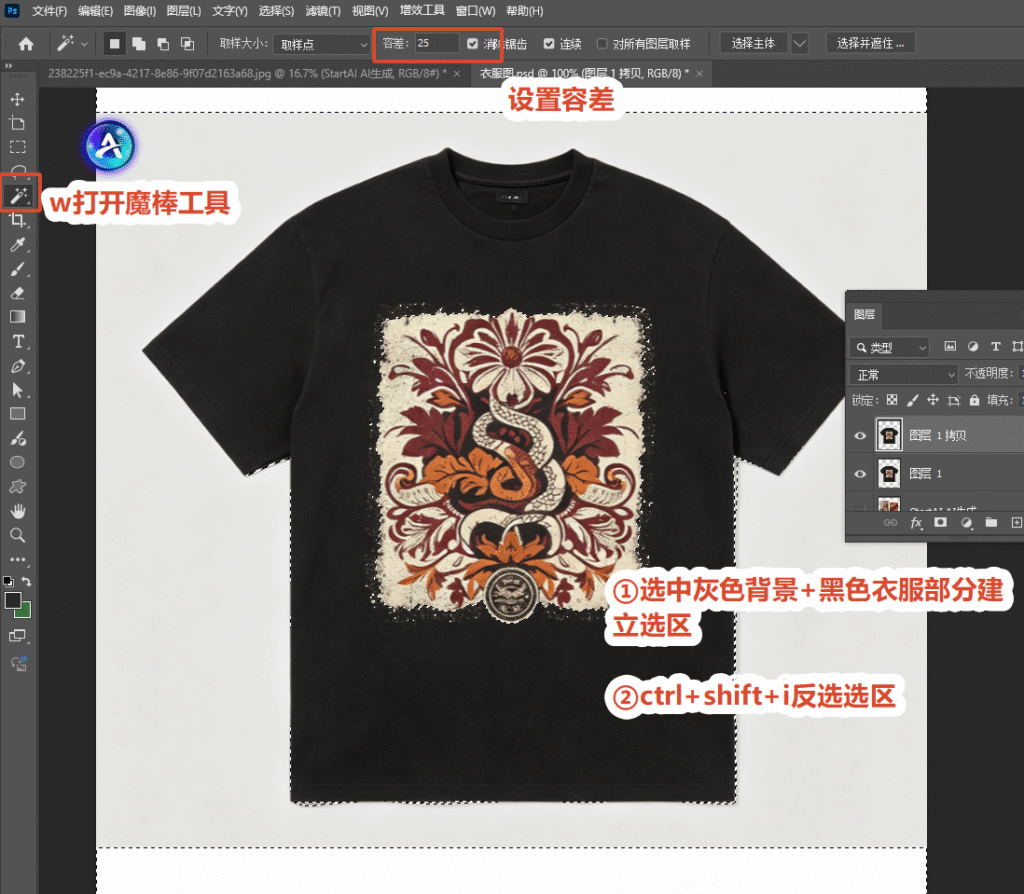Create new fill or adjustment layer

967,522
